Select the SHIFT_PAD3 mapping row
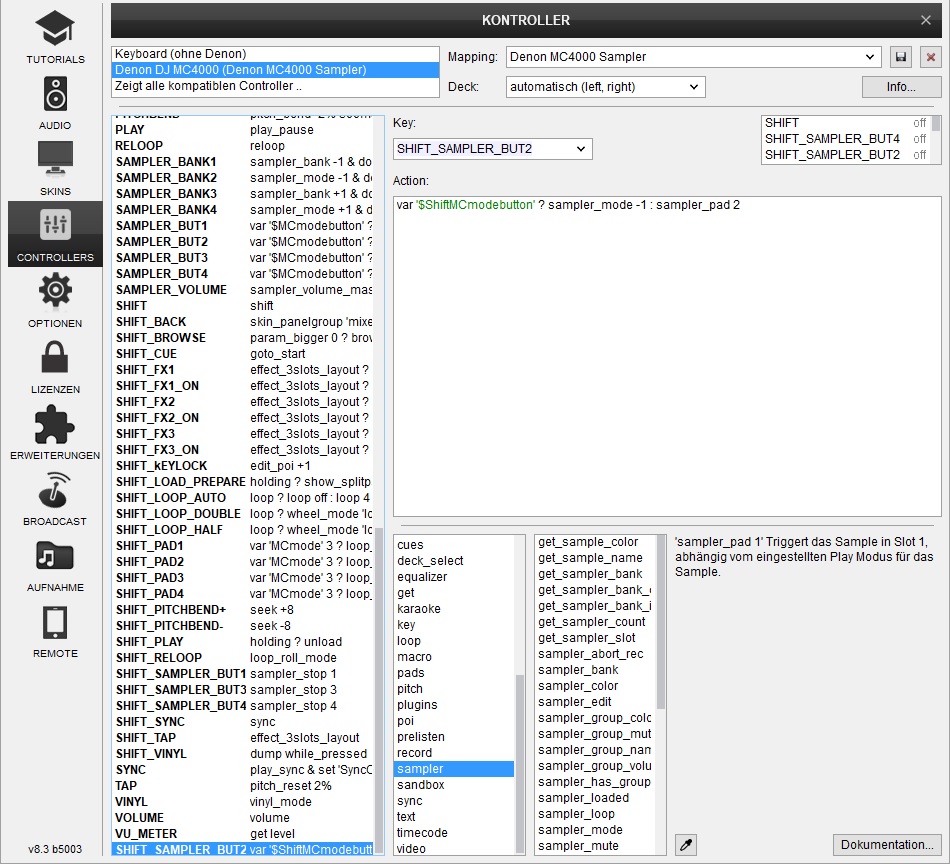This screenshot has height=864, width=950. click(244, 577)
